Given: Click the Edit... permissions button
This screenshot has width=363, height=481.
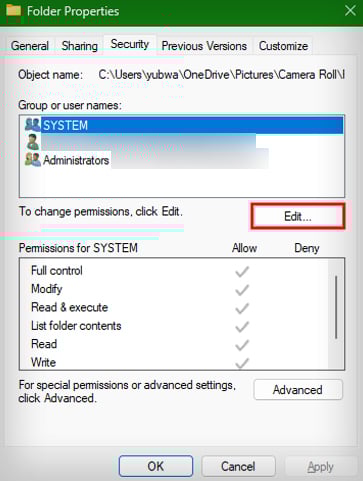Looking at the screenshot, I should [x=297, y=216].
